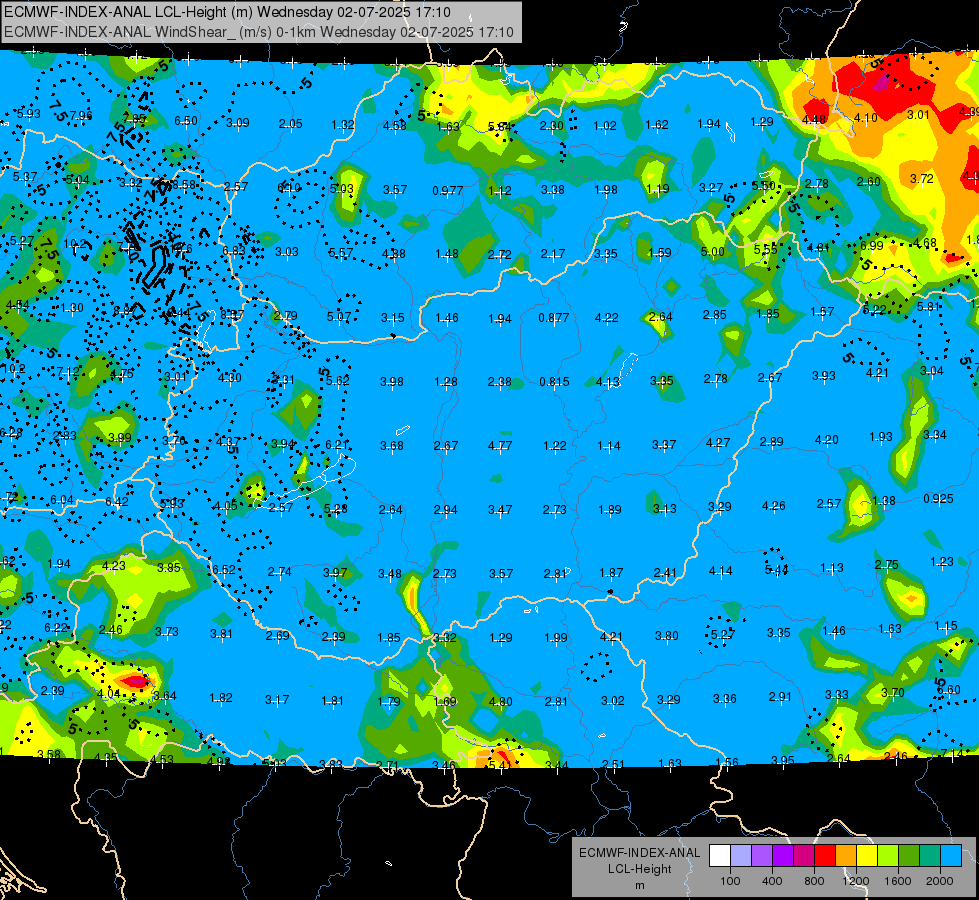
Task: Click the grid value 6.42
Action: [117, 502]
